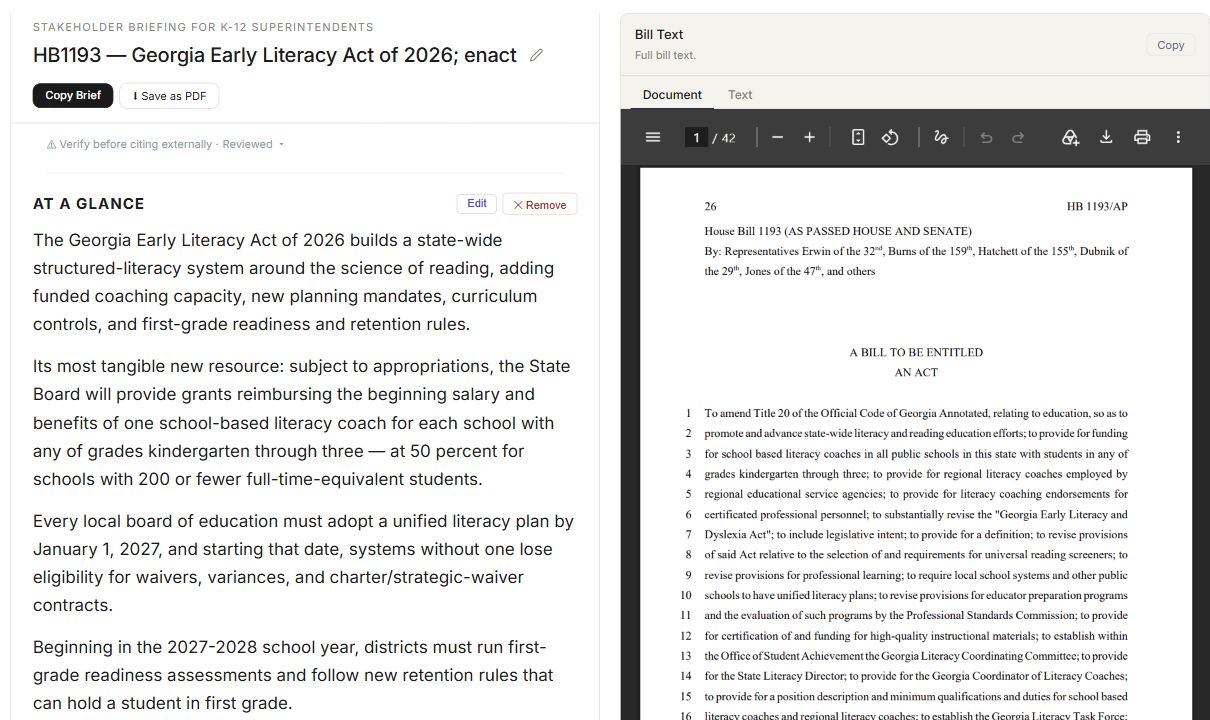Click 'STAKEHOLDER BRIEFING FOR K-12 SUPERINTENDENTS' label

pyautogui.click(x=203, y=27)
